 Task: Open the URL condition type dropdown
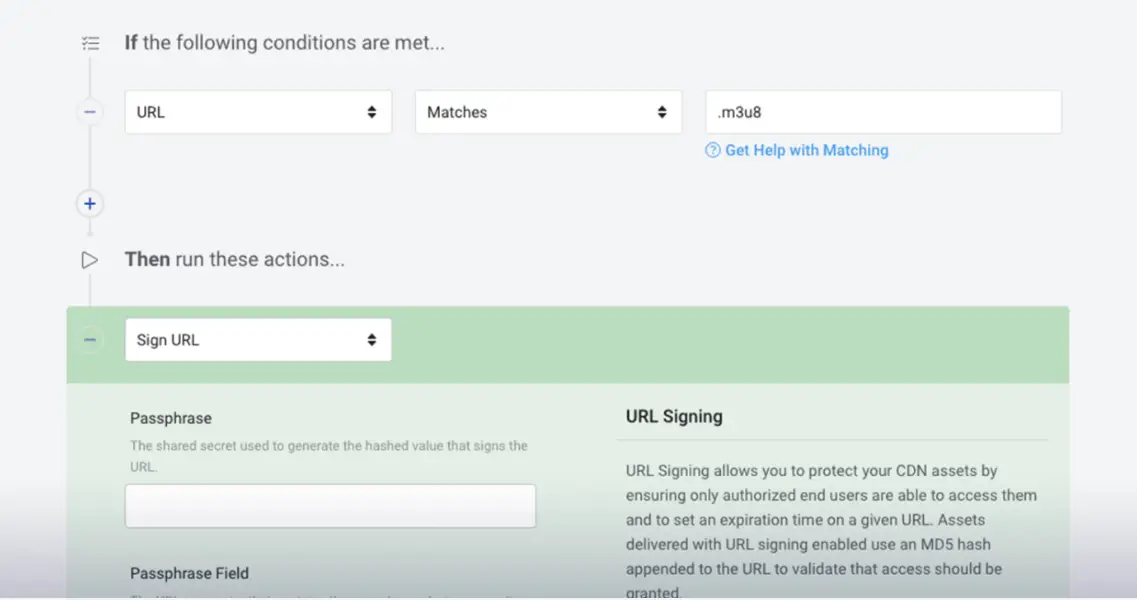coord(258,112)
